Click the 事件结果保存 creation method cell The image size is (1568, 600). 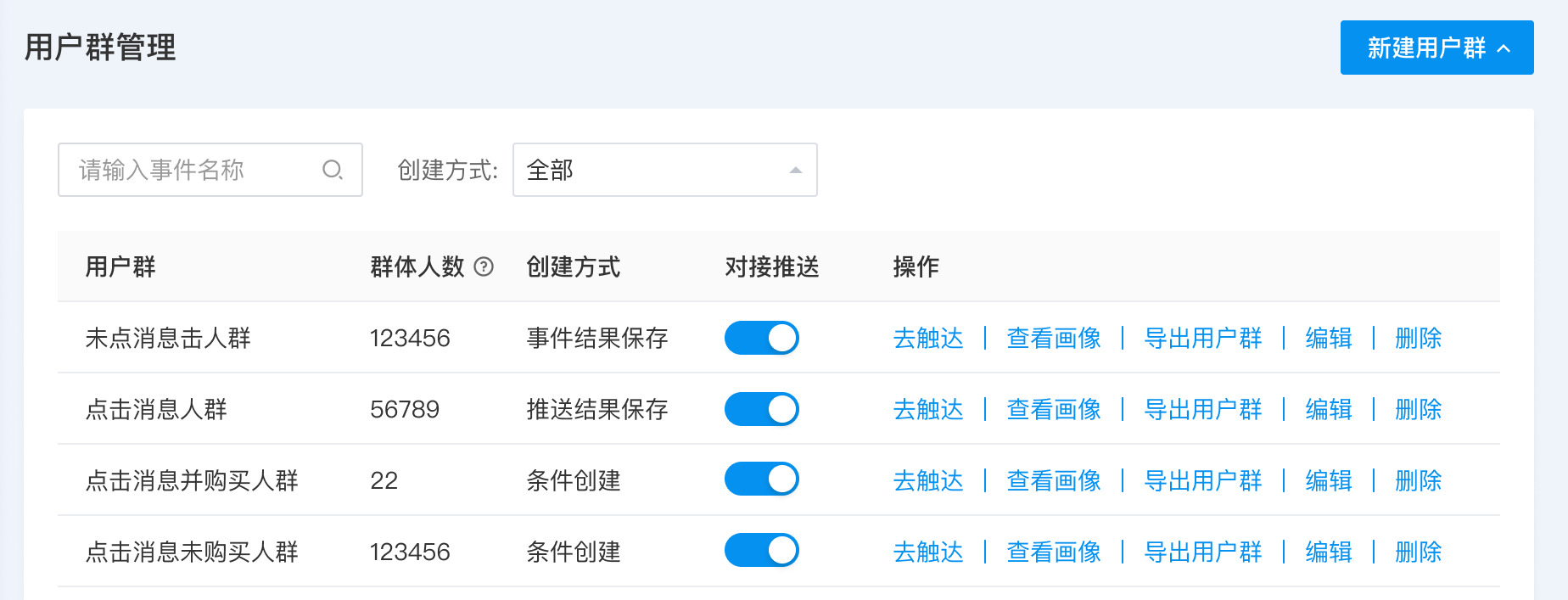597,338
